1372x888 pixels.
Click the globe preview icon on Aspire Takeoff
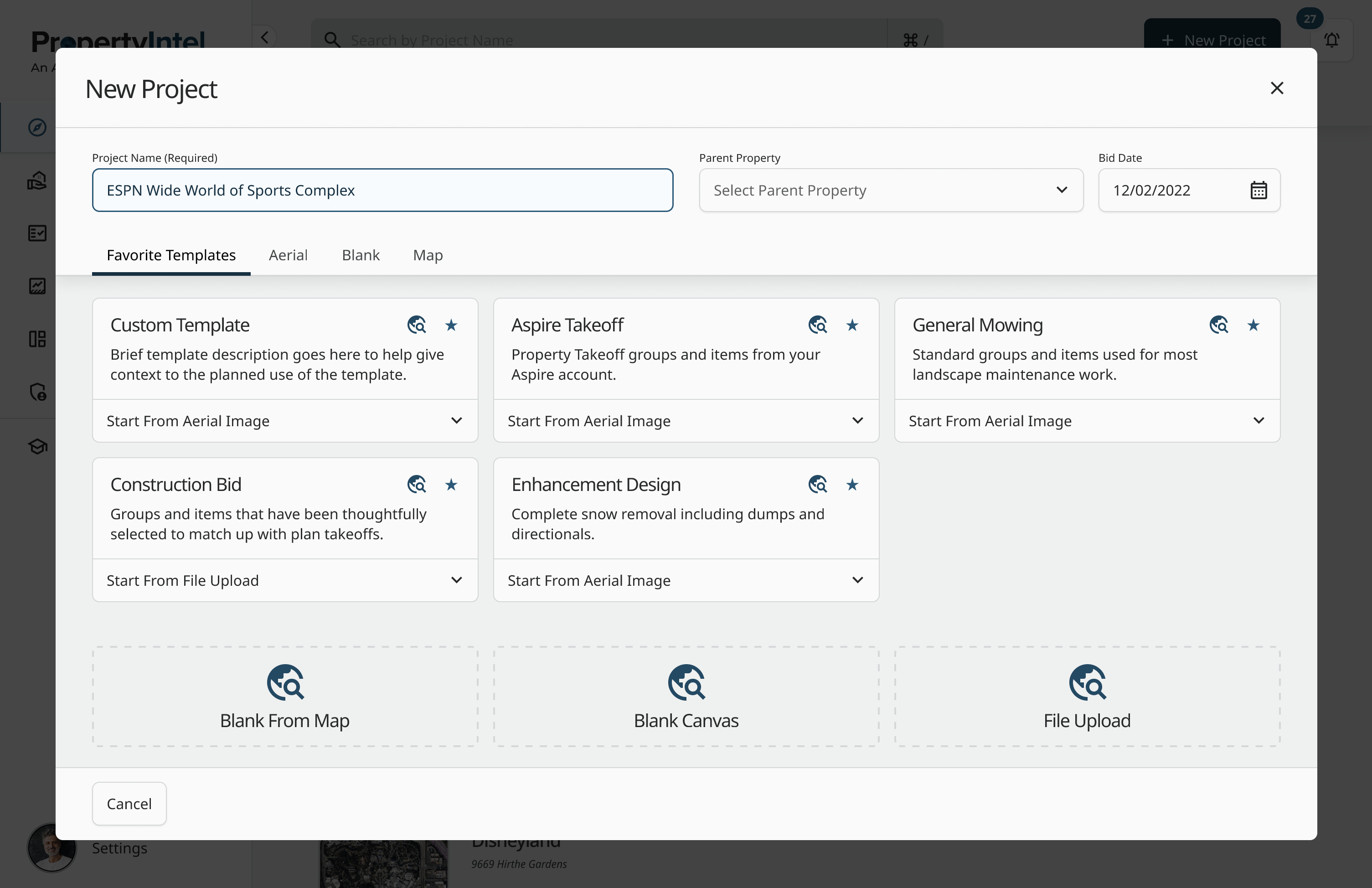click(817, 325)
